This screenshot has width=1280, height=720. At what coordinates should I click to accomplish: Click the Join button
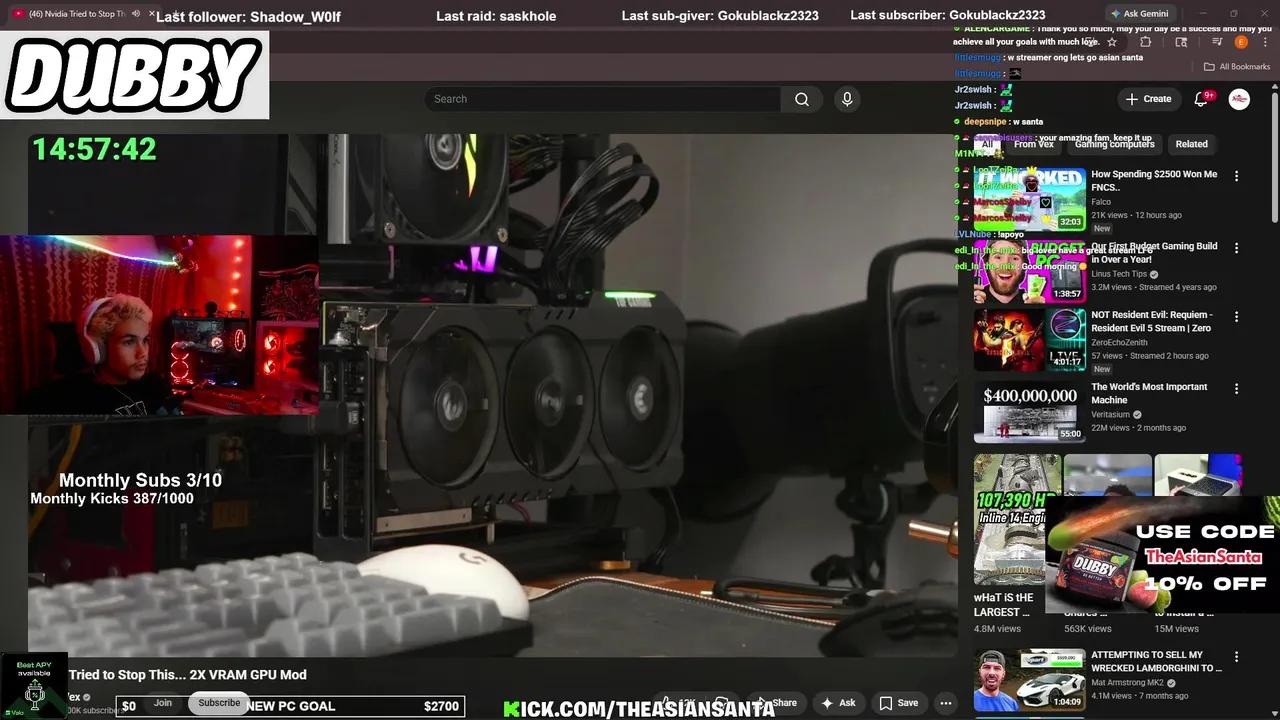point(163,703)
